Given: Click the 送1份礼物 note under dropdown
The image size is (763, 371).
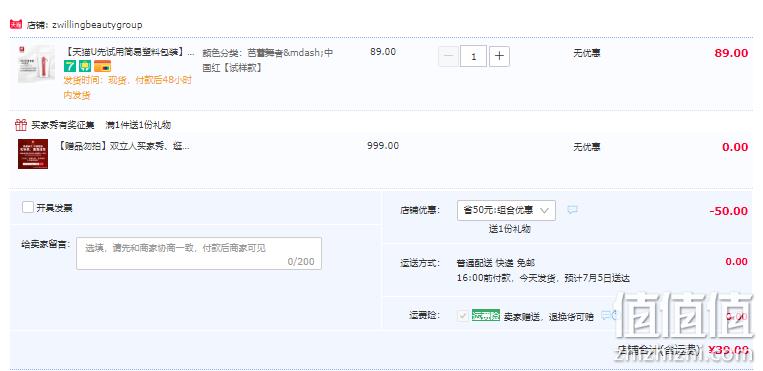Looking at the screenshot, I should point(509,229).
